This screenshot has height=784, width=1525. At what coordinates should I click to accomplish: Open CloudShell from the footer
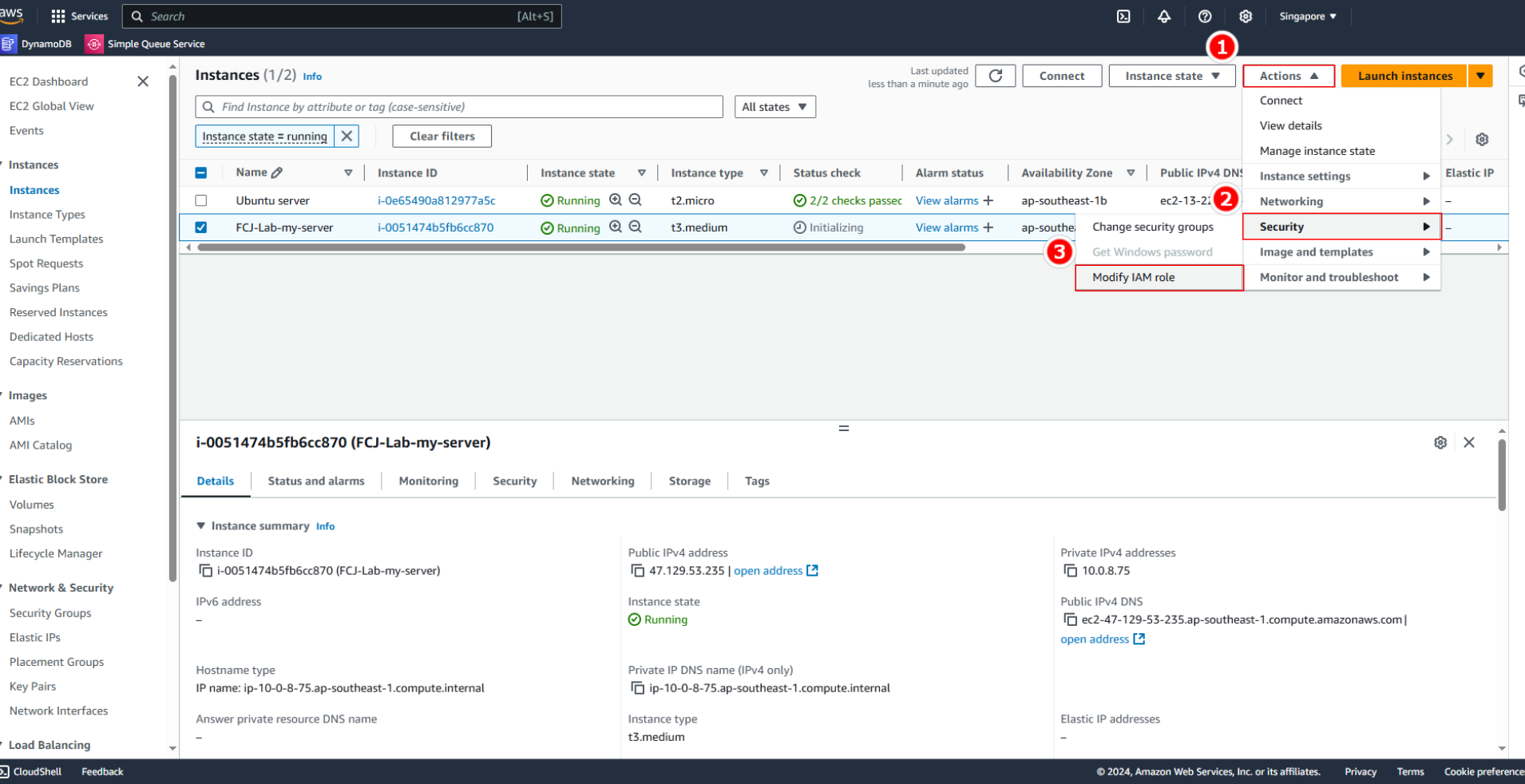[31, 772]
